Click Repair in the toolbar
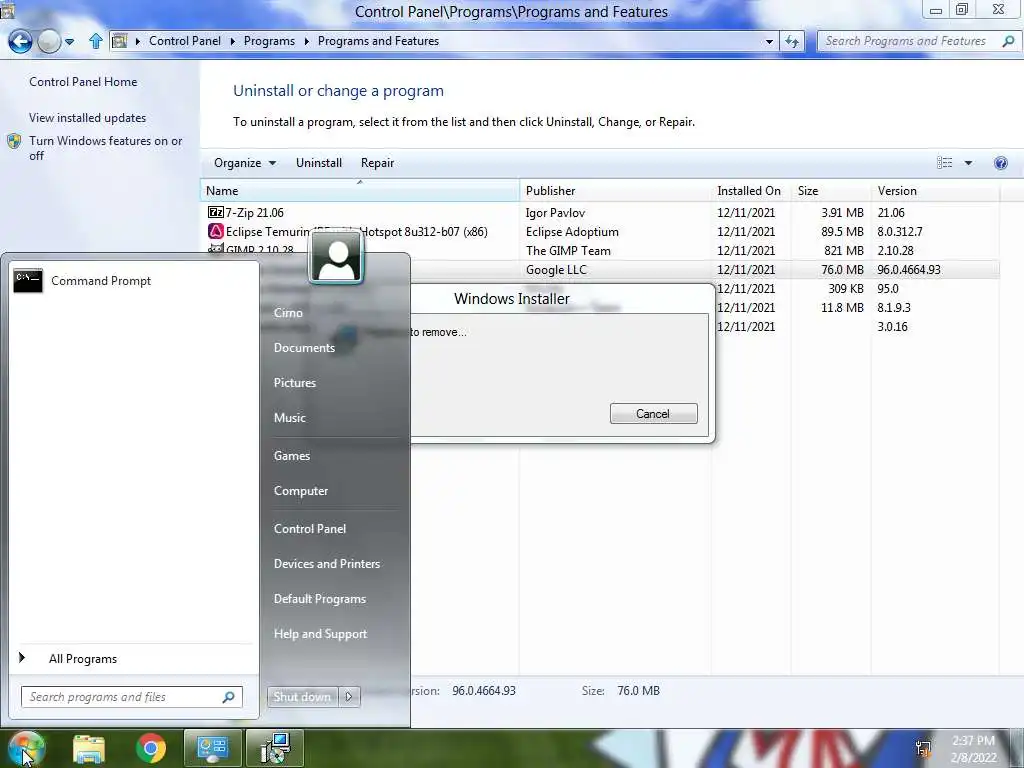Viewport: 1024px width, 768px height. (x=377, y=163)
